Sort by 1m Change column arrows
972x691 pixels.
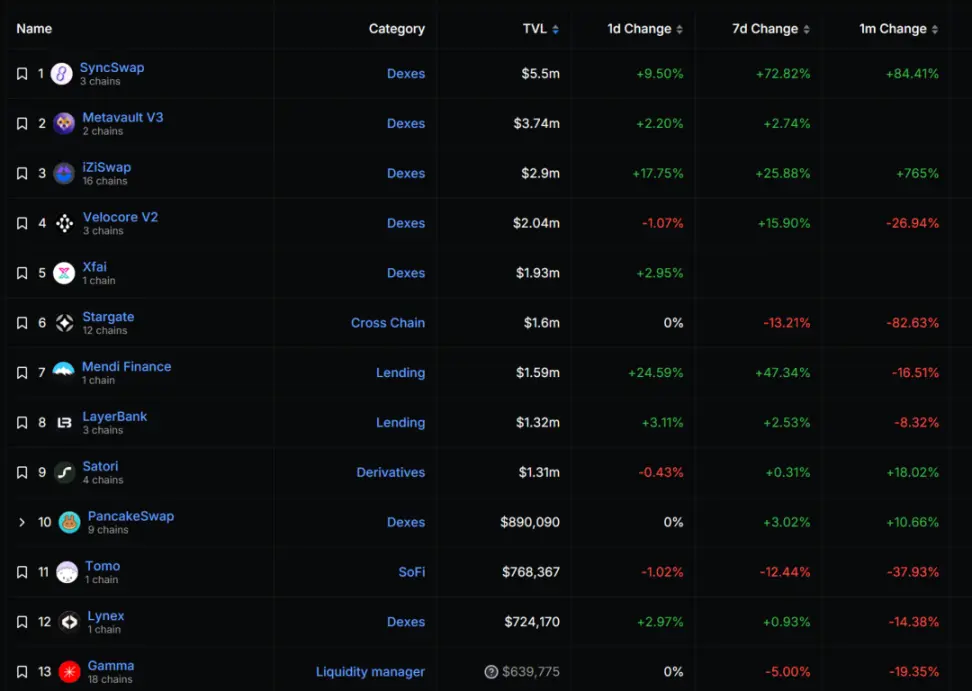pyautogui.click(x=935, y=29)
